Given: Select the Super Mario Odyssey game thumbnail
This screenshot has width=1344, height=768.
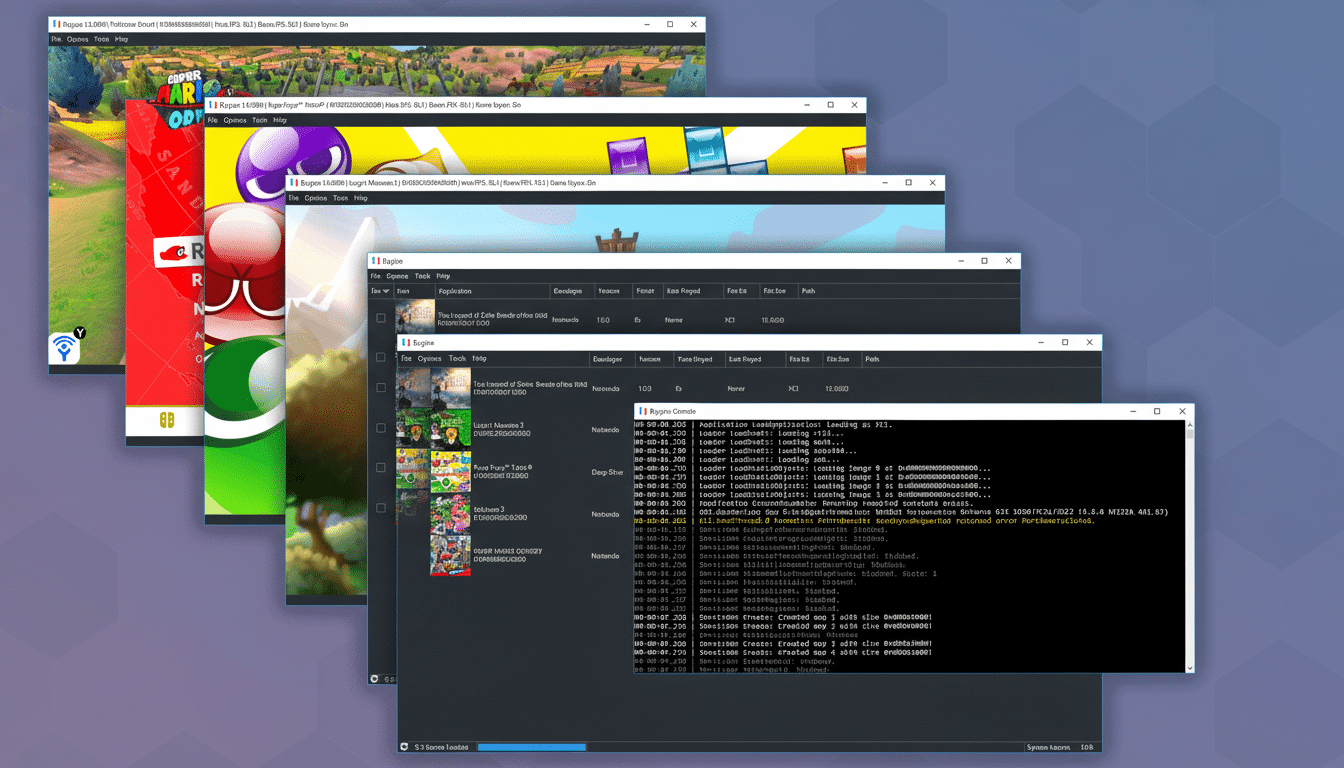Looking at the screenshot, I should point(450,555).
